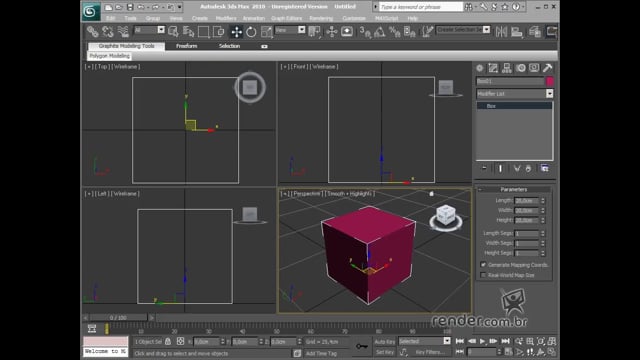Open the Hierarchy panel tab icon

coord(507,68)
